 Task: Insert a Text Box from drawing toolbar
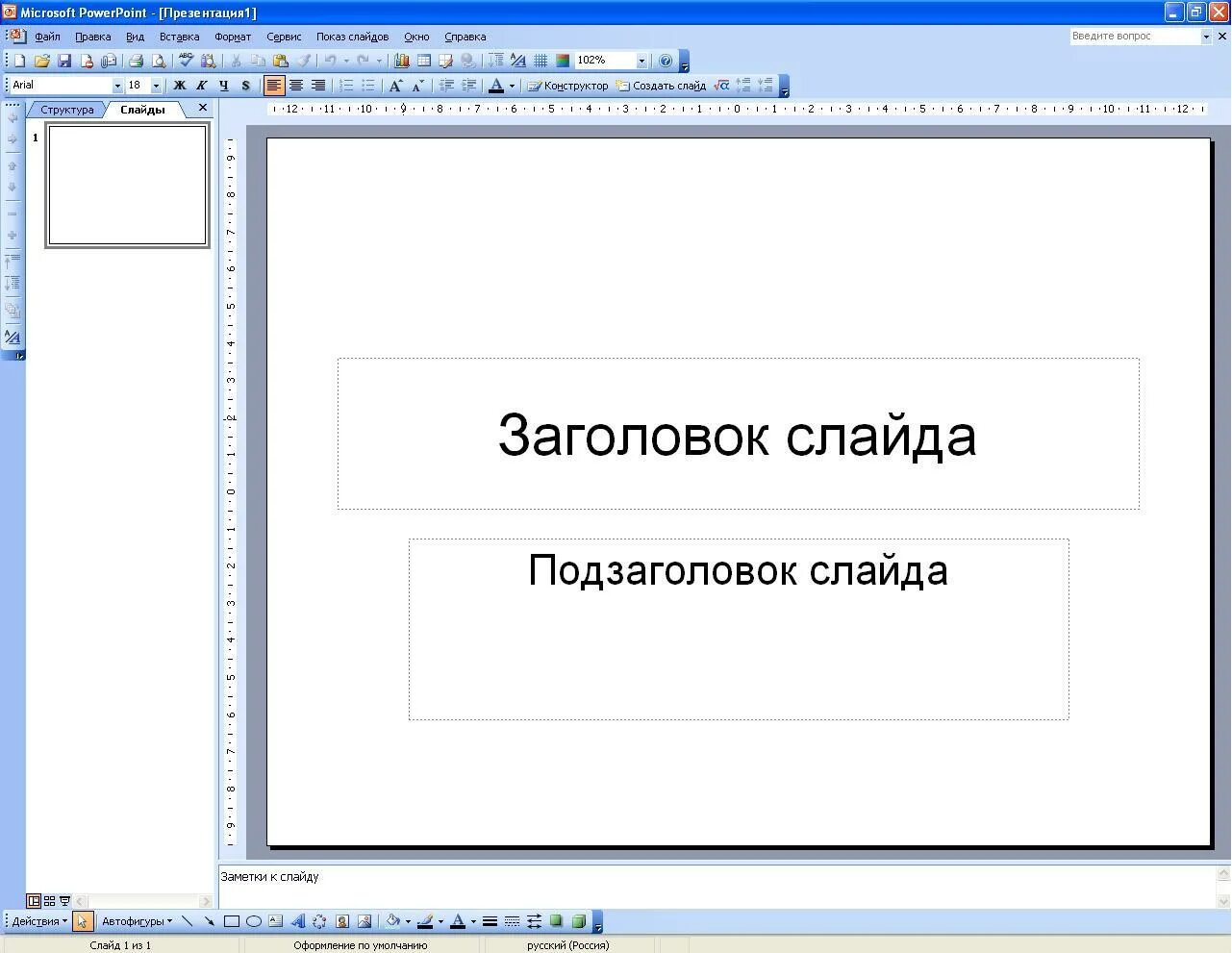[x=275, y=921]
